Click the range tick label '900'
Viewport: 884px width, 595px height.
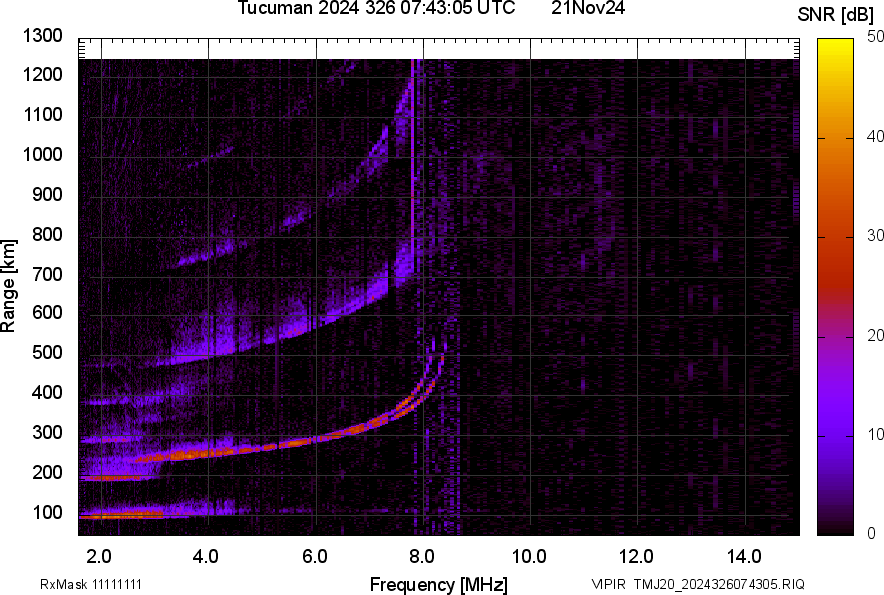[x=47, y=194]
